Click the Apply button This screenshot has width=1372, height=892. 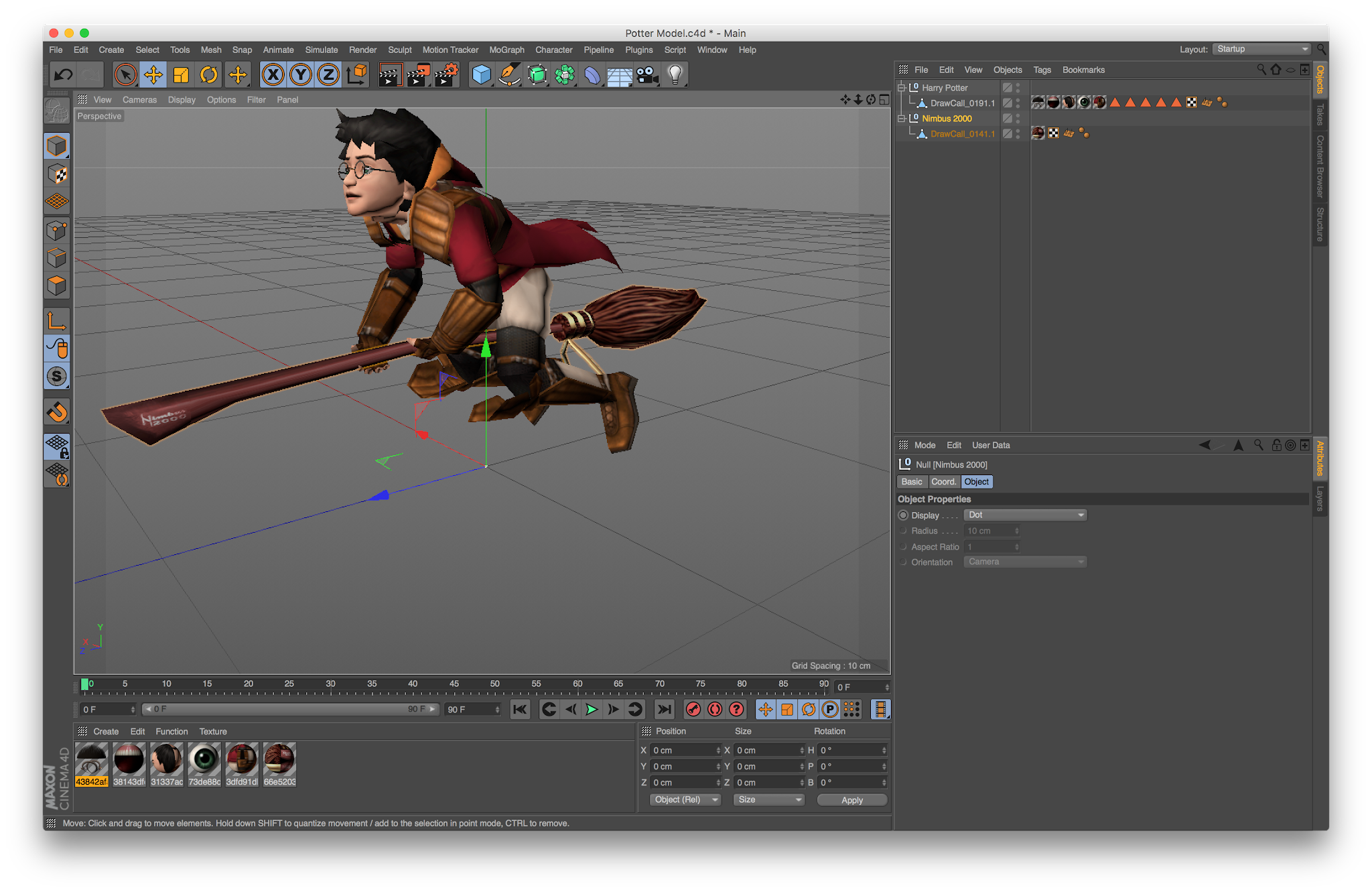(851, 800)
